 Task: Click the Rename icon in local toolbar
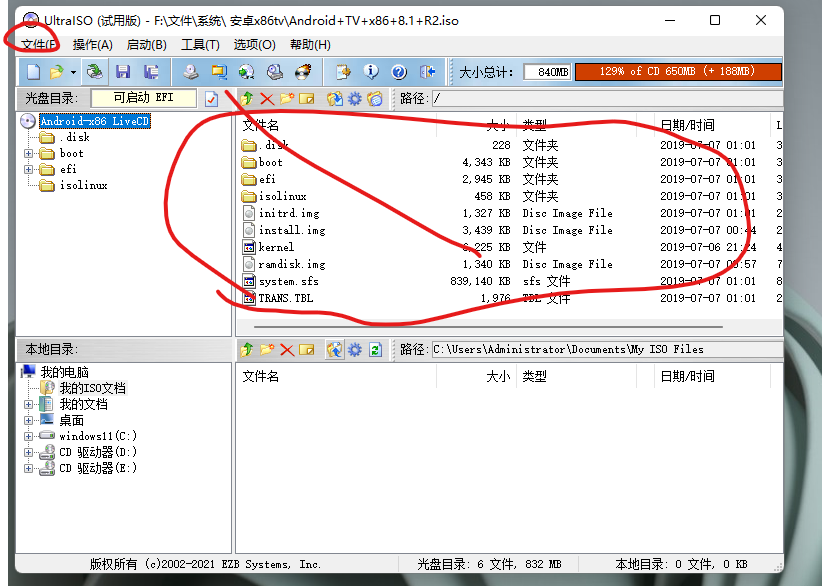coord(307,350)
